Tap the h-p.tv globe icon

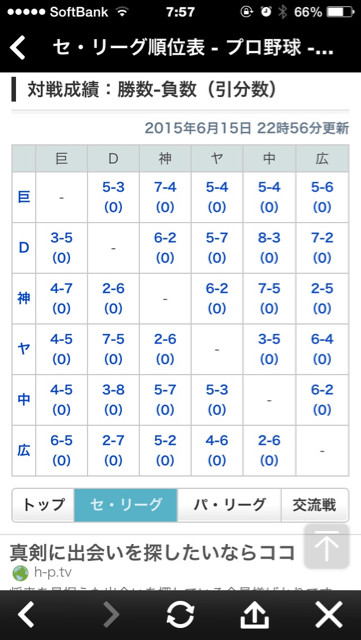[x=20, y=573]
